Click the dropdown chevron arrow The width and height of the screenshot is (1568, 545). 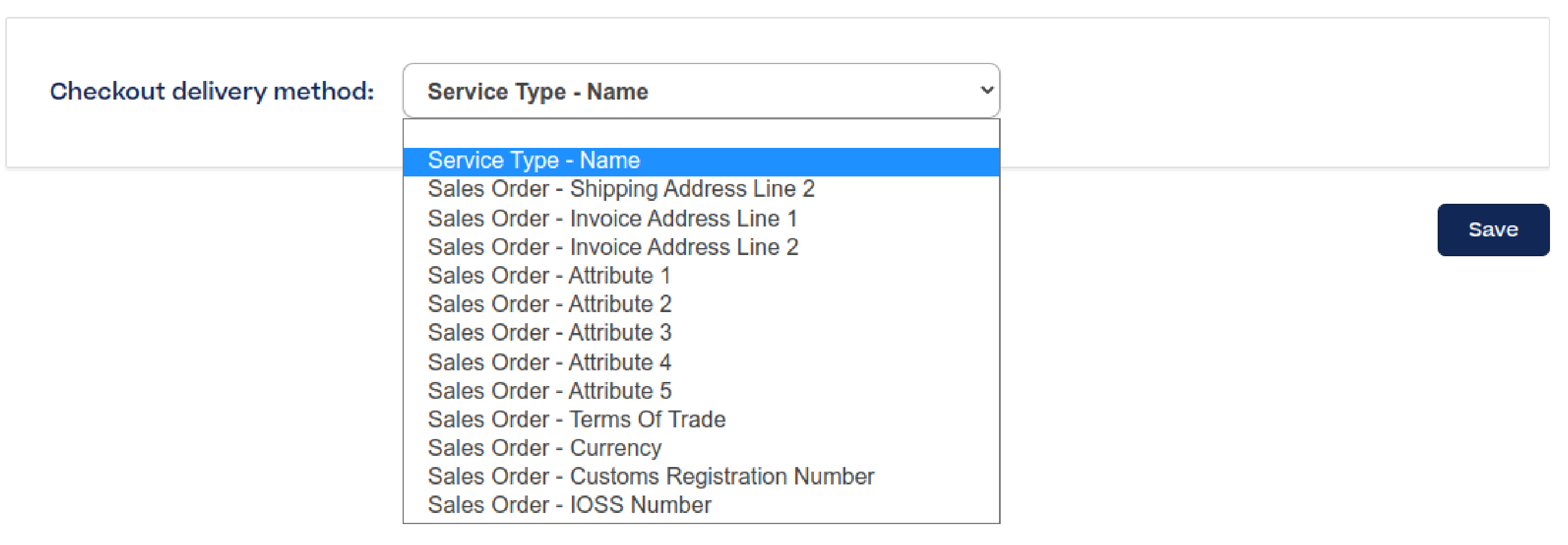pos(986,90)
